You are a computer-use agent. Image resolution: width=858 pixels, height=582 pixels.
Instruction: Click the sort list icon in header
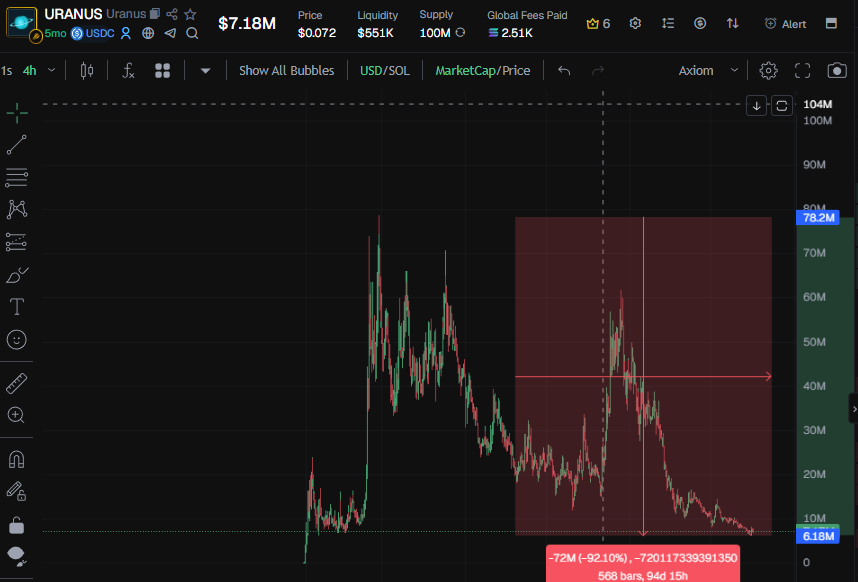pyautogui.click(x=668, y=23)
